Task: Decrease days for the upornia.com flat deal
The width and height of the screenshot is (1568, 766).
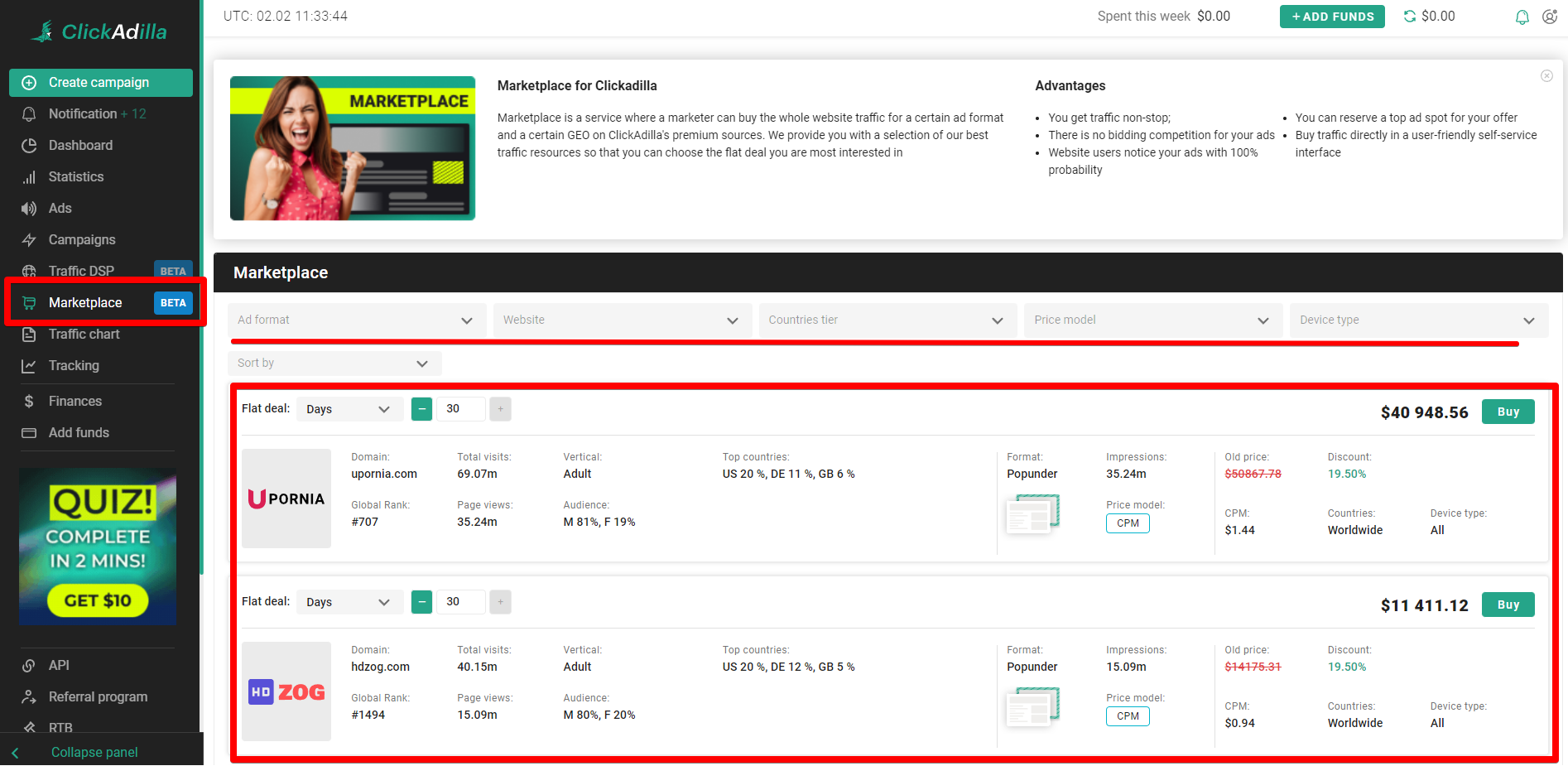Action: (421, 409)
